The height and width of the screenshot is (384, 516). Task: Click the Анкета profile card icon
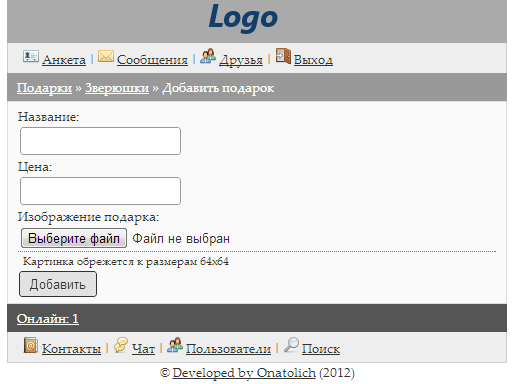click(x=31, y=56)
